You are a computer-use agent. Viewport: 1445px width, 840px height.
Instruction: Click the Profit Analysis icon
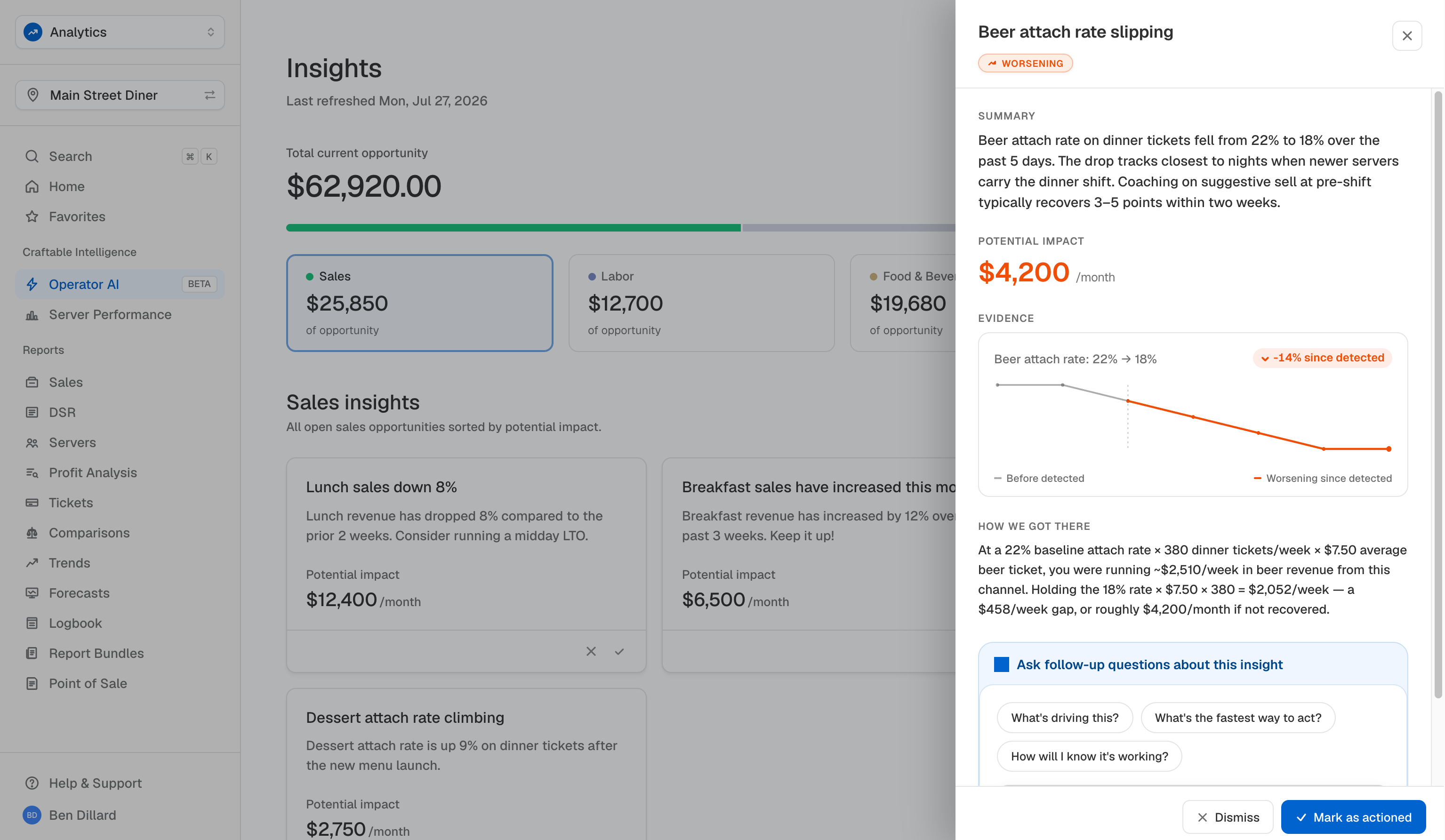click(32, 473)
